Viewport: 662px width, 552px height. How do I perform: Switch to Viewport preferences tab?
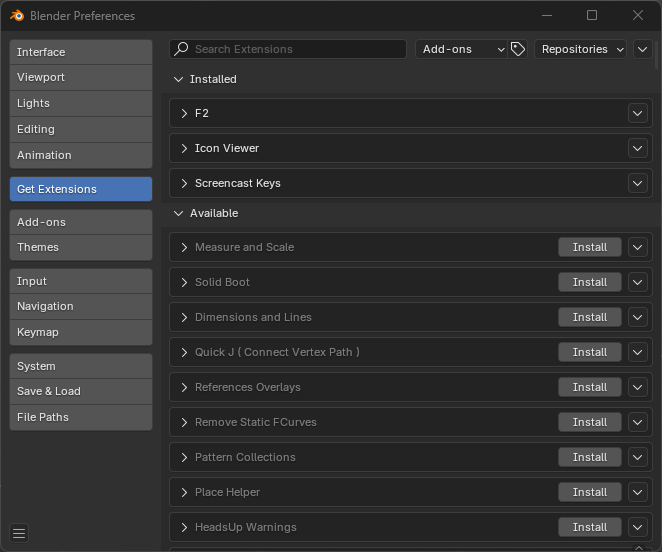click(x=81, y=77)
